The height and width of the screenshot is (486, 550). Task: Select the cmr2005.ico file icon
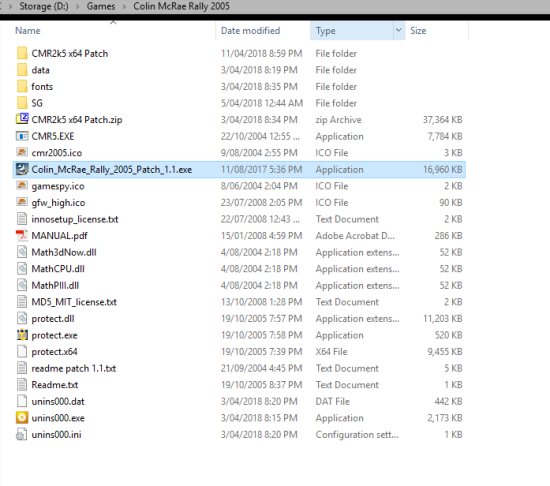click(x=22, y=152)
